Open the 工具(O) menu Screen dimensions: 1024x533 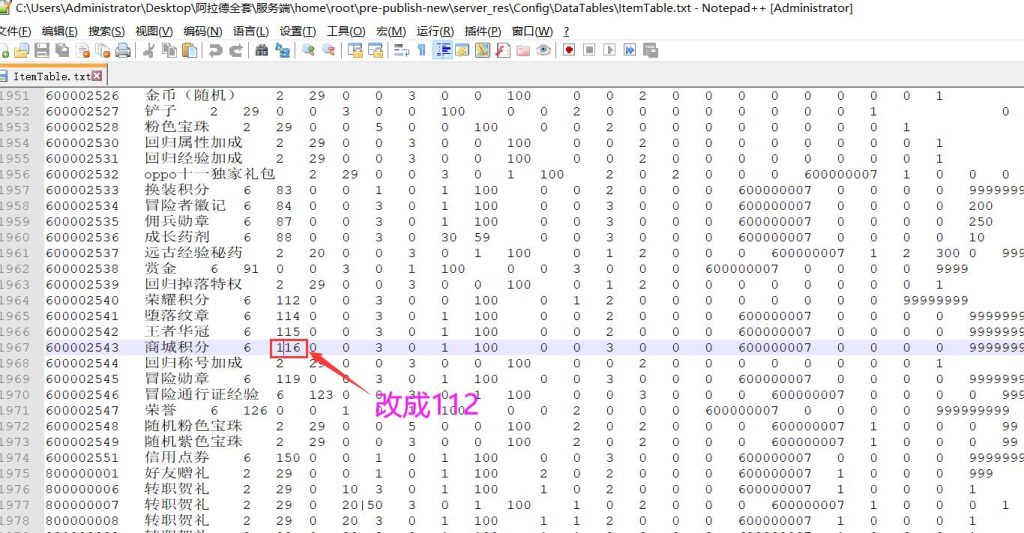[346, 31]
